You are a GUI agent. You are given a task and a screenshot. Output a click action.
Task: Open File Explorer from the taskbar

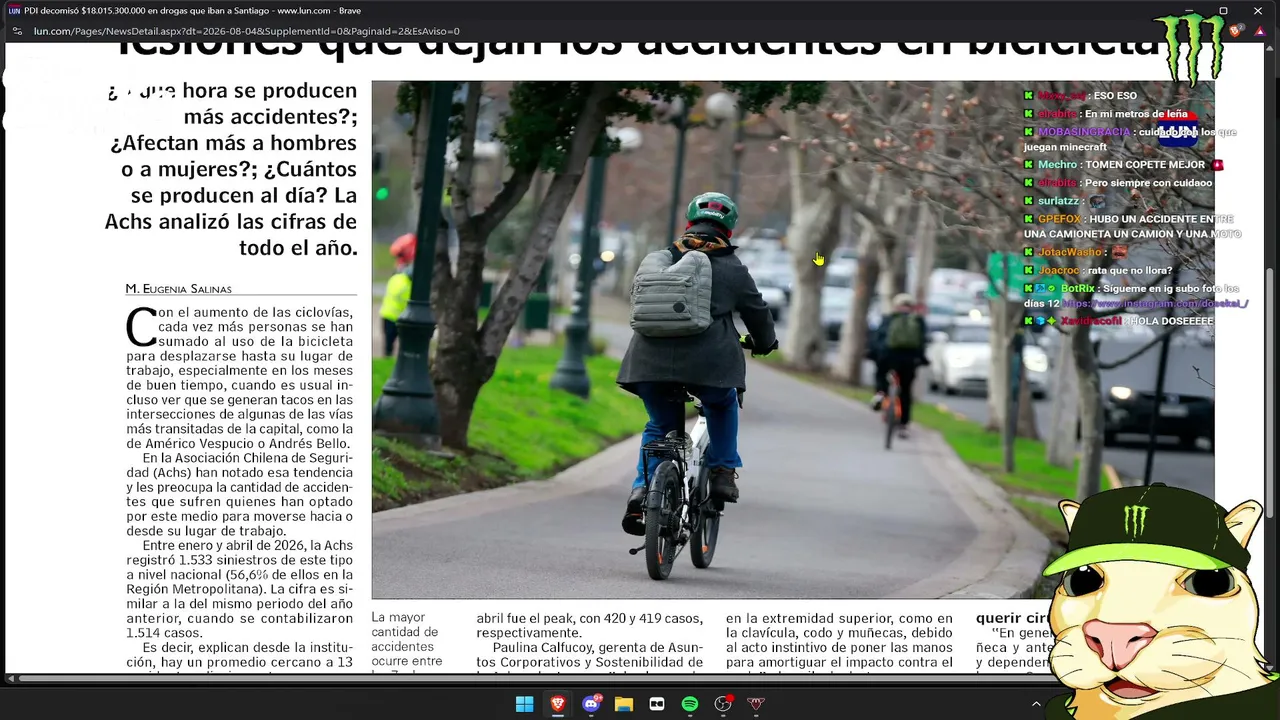click(x=624, y=704)
